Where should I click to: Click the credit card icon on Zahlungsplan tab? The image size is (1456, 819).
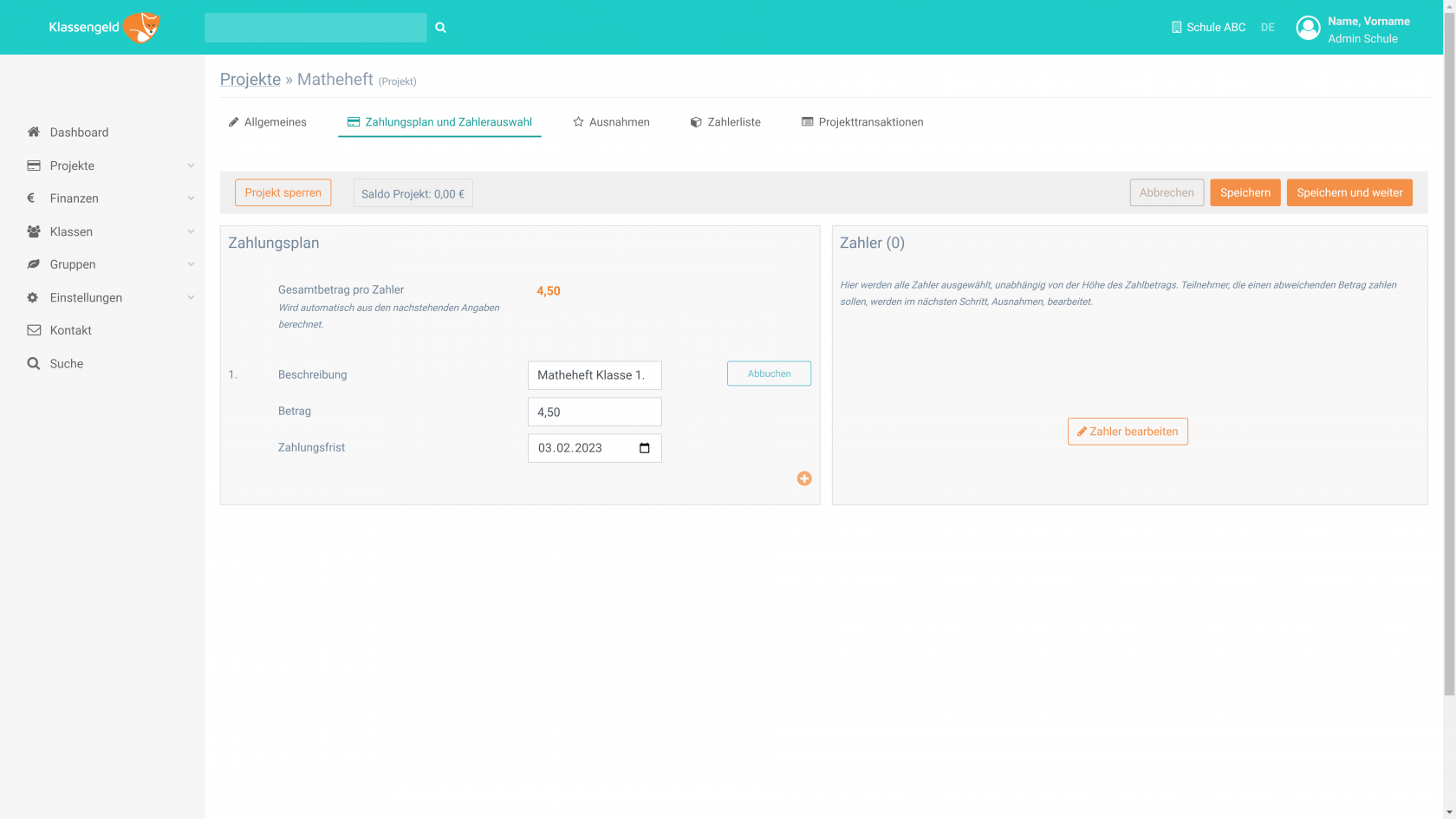click(354, 122)
